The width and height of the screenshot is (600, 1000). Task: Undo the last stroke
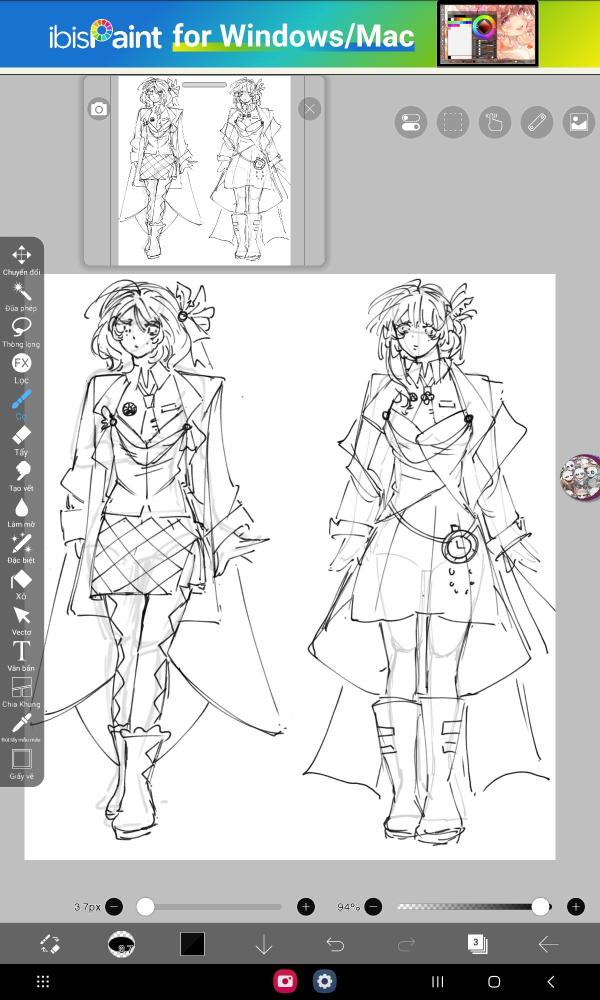(335, 944)
